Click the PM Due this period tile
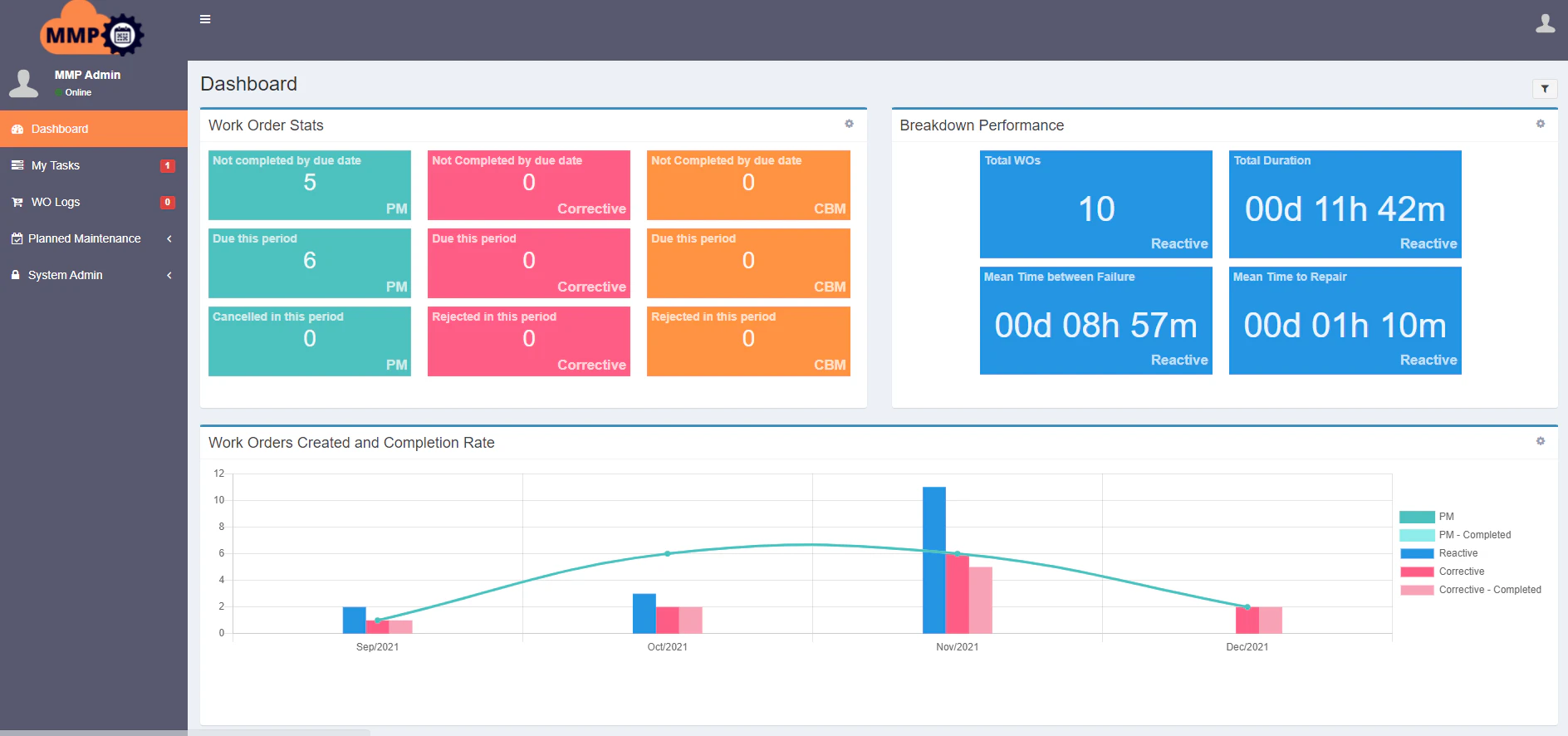Image resolution: width=1568 pixels, height=736 pixels. (309, 263)
